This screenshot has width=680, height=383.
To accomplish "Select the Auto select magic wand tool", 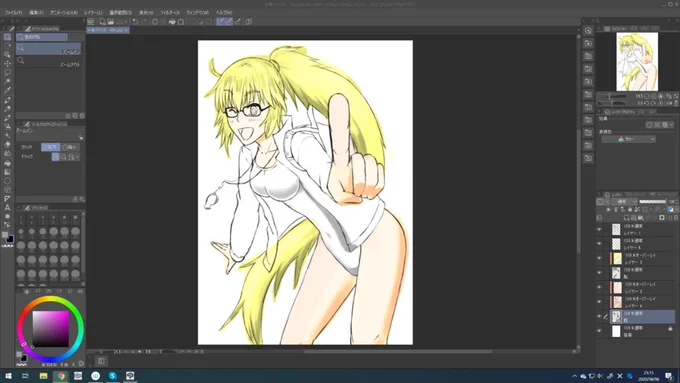I will coord(7,82).
